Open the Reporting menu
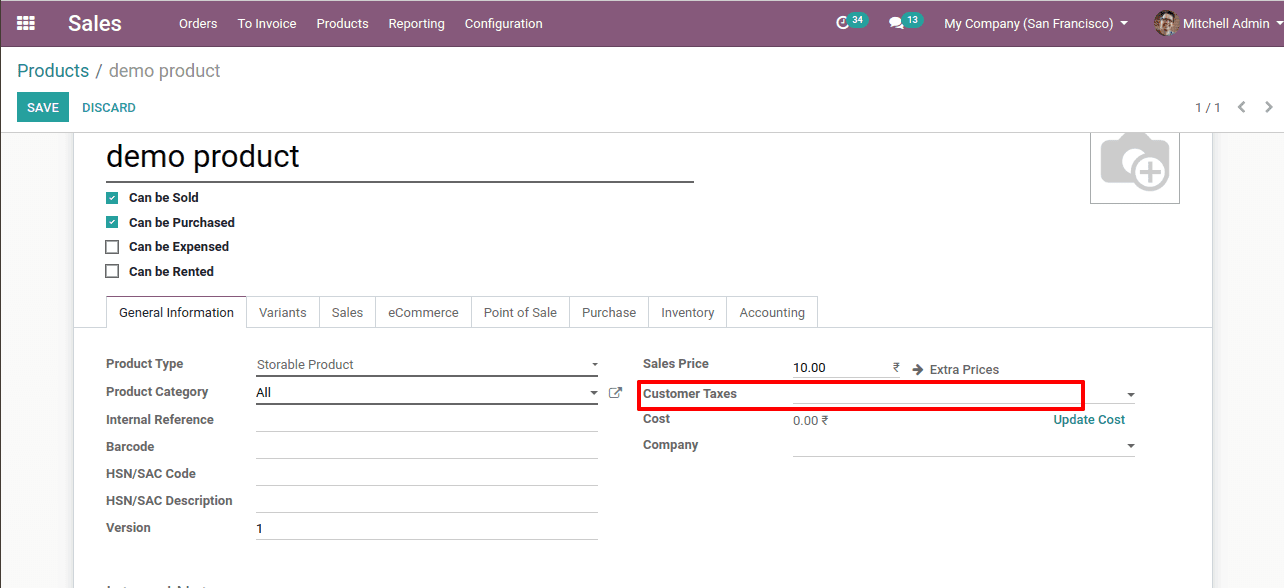The image size is (1284, 588). pyautogui.click(x=416, y=23)
